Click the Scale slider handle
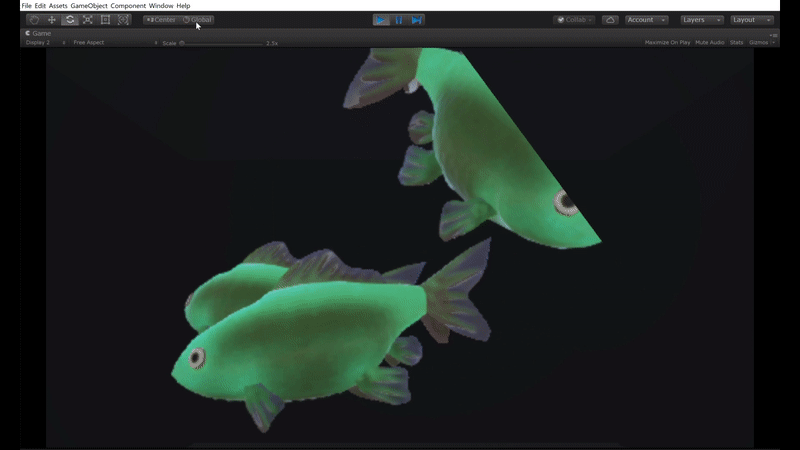Screen dimensions: 800x450 click(x=182, y=43)
